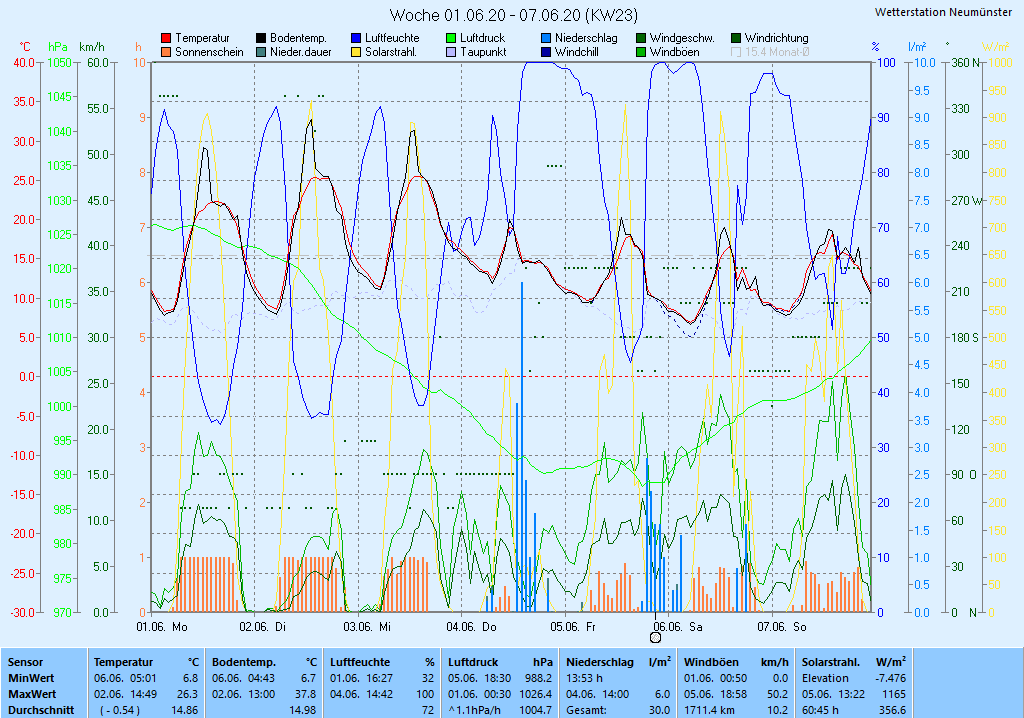This screenshot has height=718, width=1024.
Task: Select the 04.06. Do date label
Action: pyautogui.click(x=472, y=627)
